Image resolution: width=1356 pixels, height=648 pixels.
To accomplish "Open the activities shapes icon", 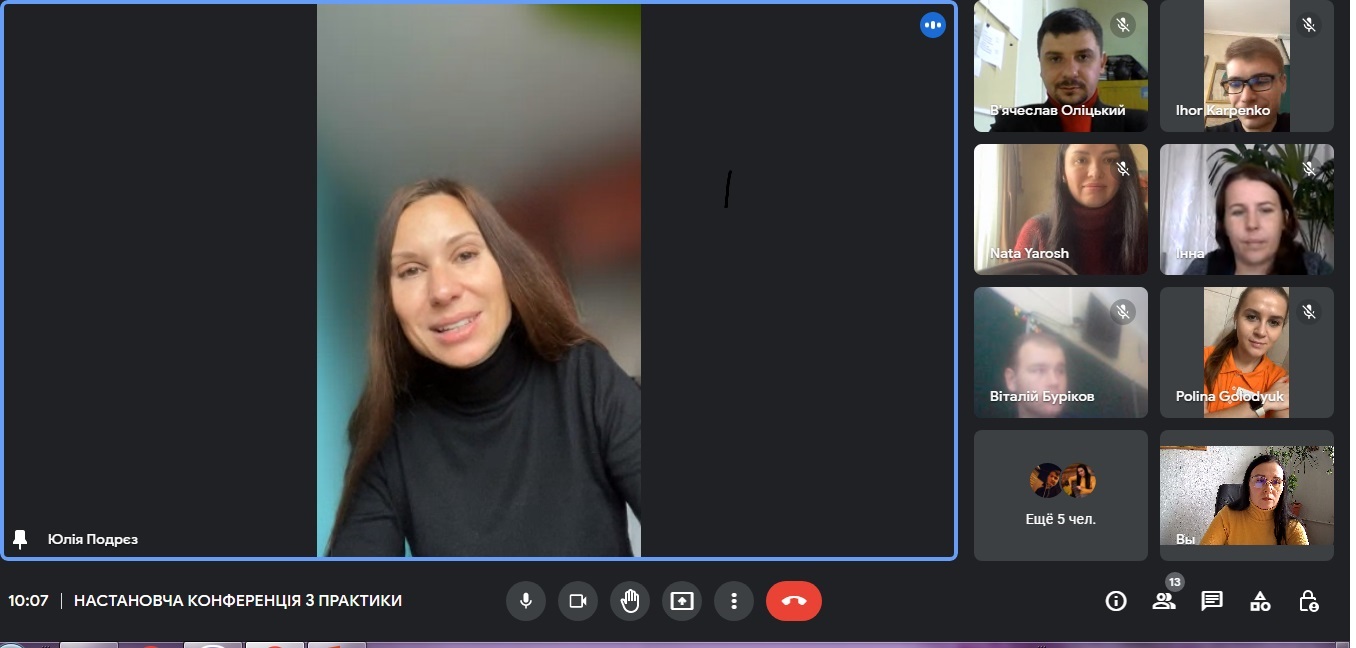I will (x=1260, y=601).
